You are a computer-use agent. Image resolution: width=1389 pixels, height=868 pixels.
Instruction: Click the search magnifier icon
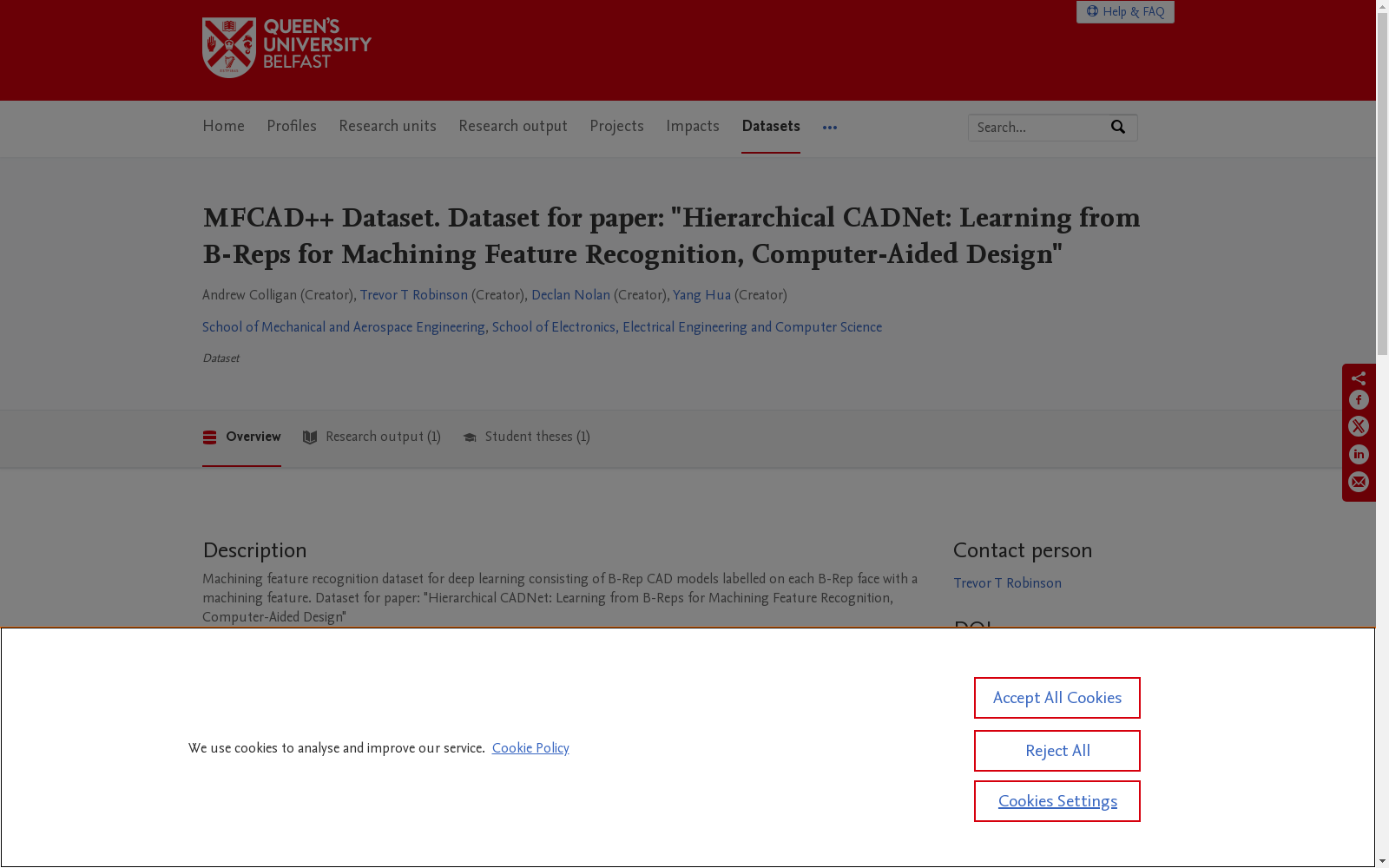tap(1118, 128)
